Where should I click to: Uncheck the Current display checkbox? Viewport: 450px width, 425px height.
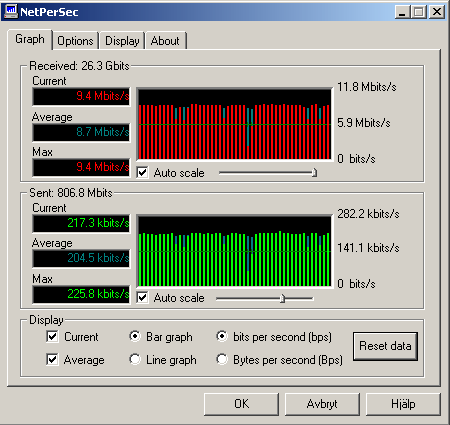tap(52, 337)
